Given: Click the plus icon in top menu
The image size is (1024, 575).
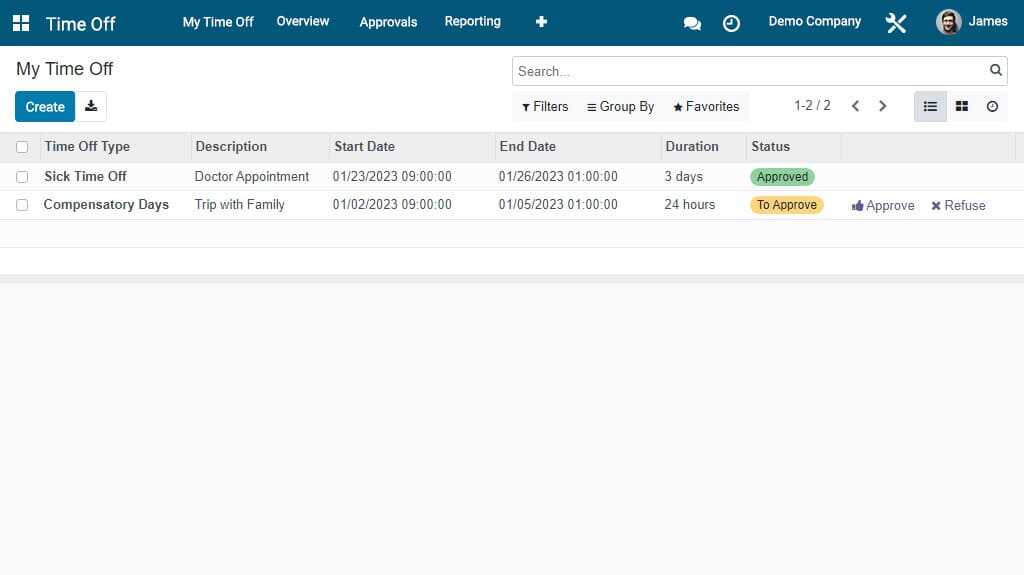Looking at the screenshot, I should tap(541, 22).
